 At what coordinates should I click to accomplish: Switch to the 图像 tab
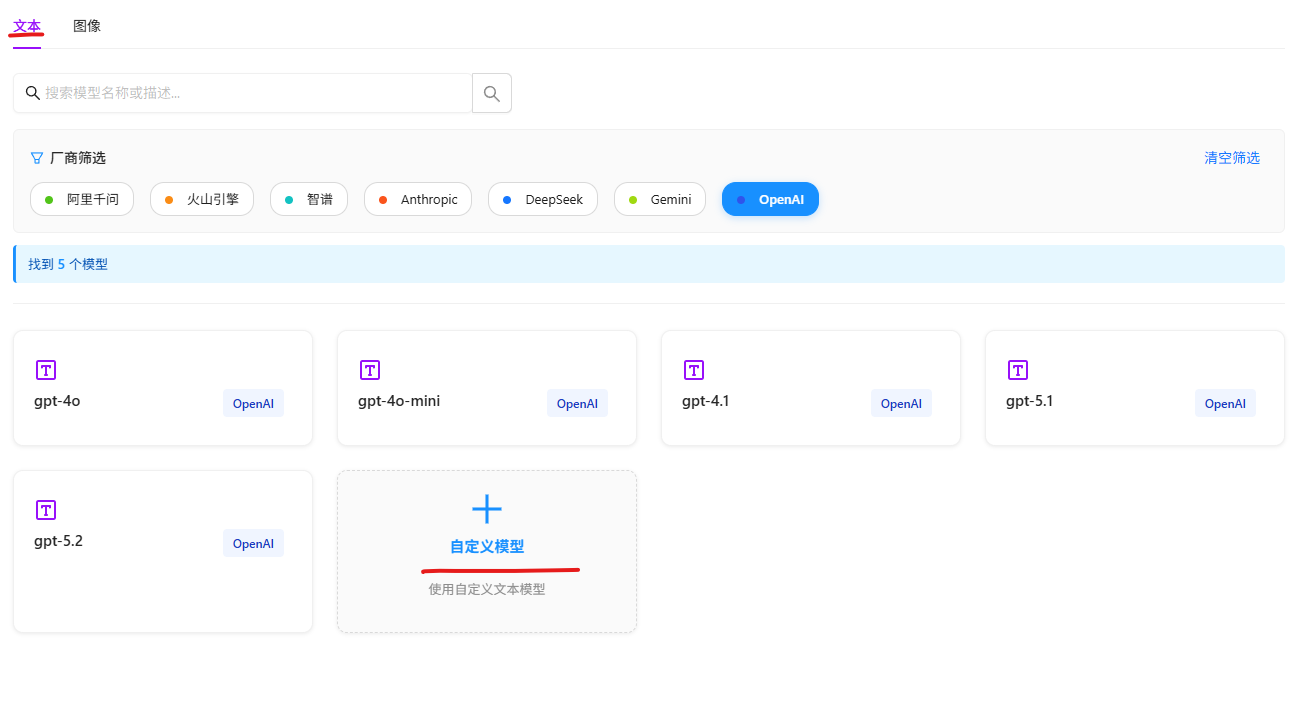click(x=87, y=26)
